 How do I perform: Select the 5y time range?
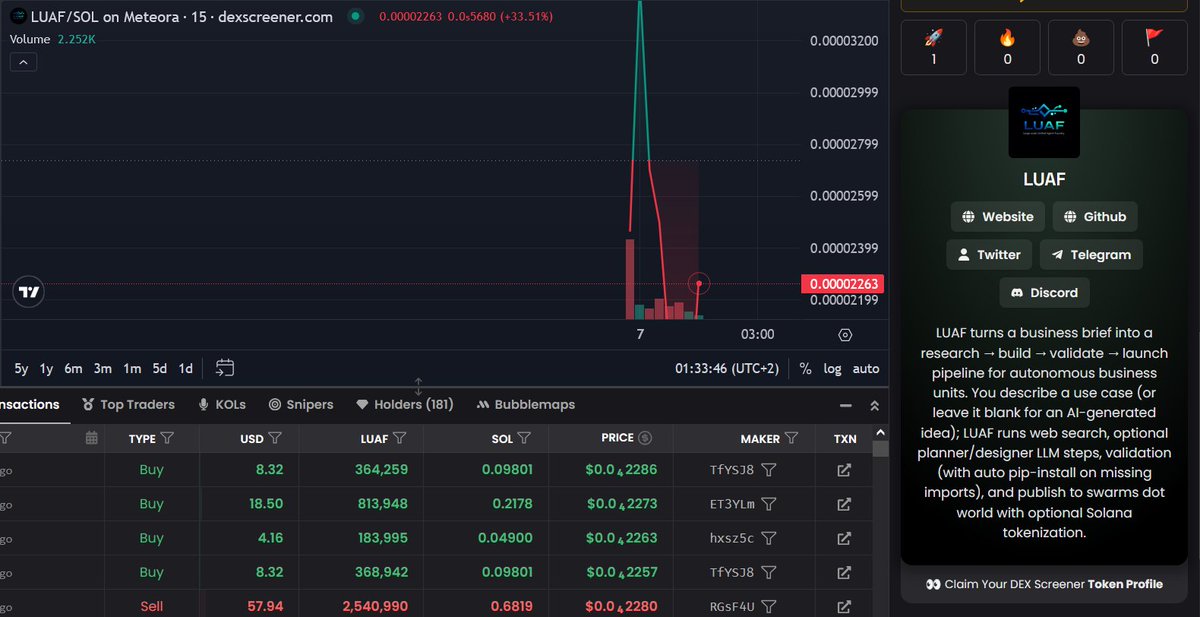point(21,368)
